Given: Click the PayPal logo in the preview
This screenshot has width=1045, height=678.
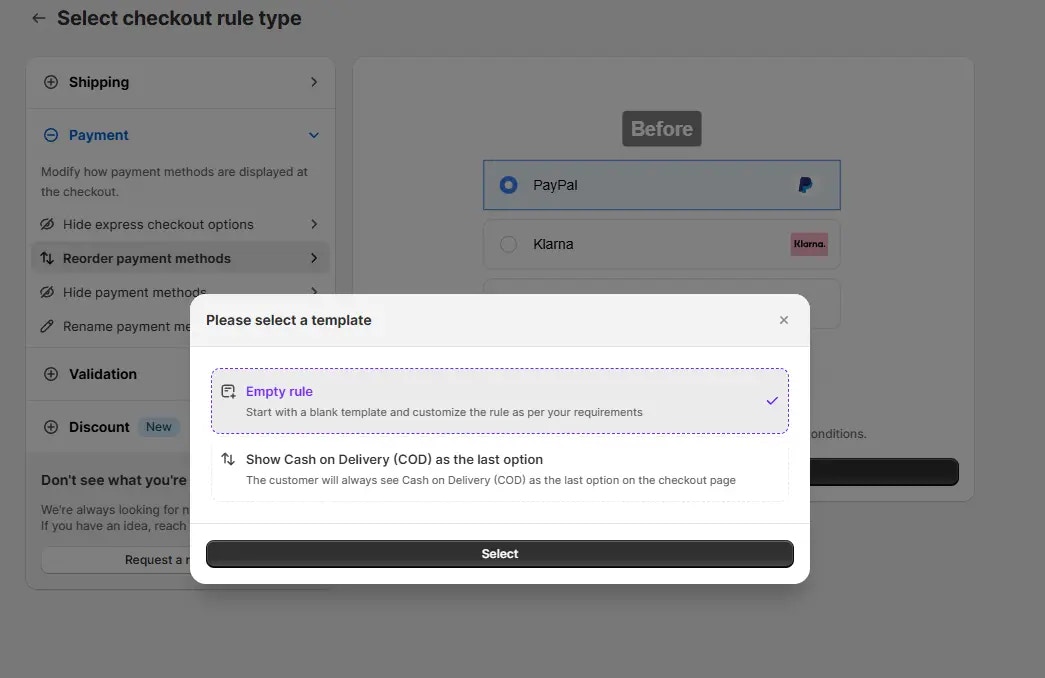Looking at the screenshot, I should (805, 185).
